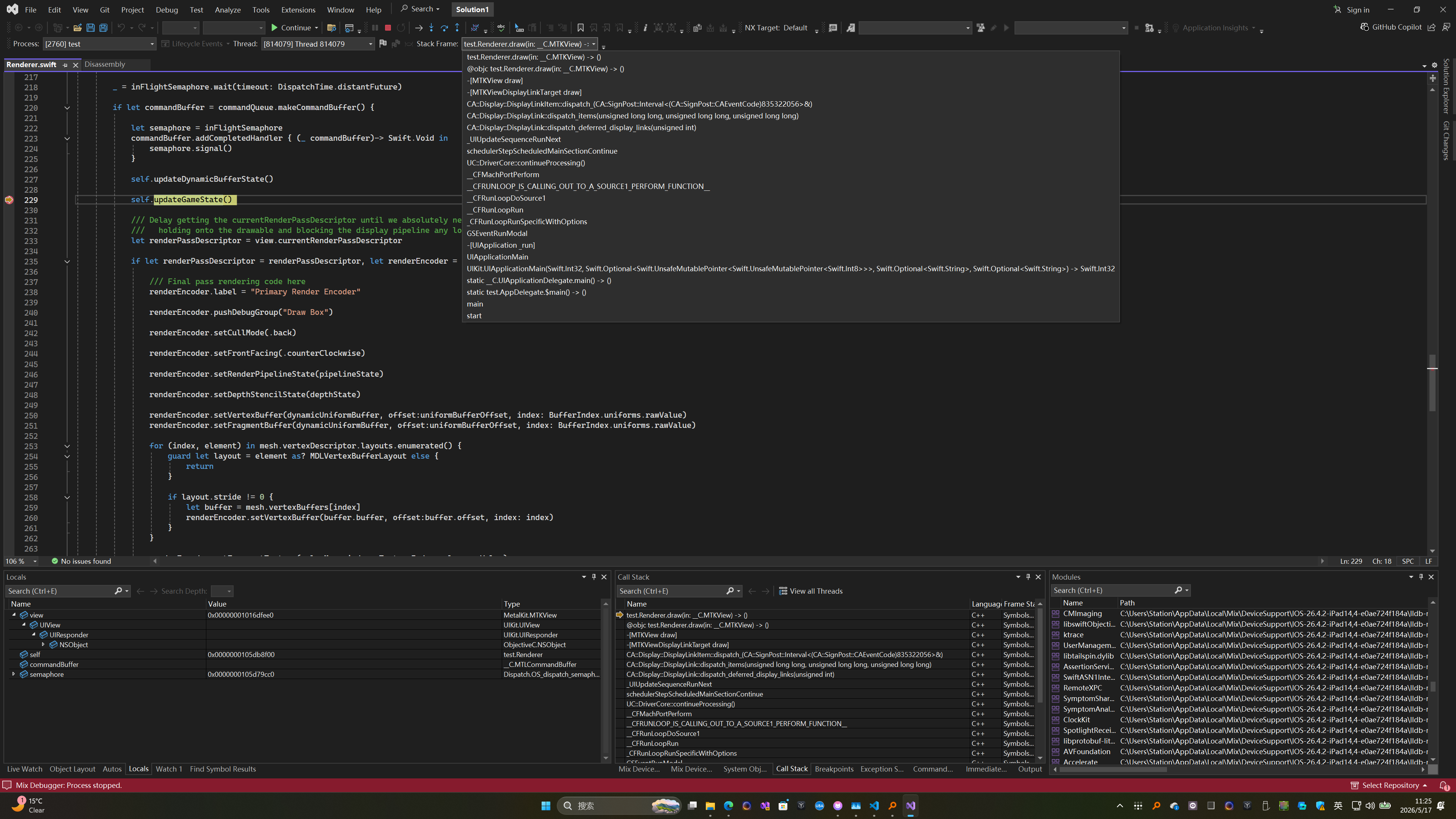
Task: Collapse the code block at line 220
Action: point(67,107)
